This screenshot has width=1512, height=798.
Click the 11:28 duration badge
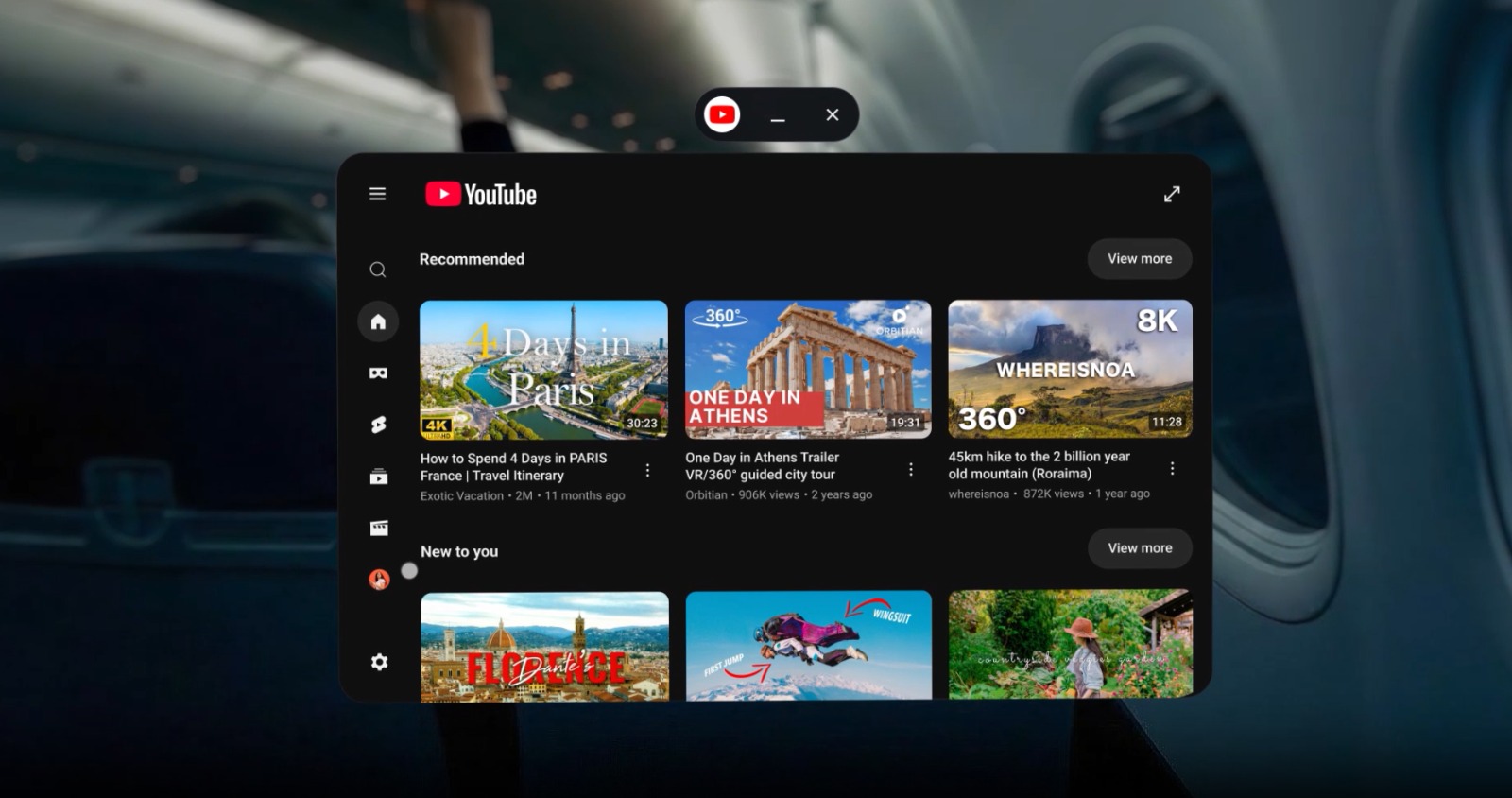1167,422
